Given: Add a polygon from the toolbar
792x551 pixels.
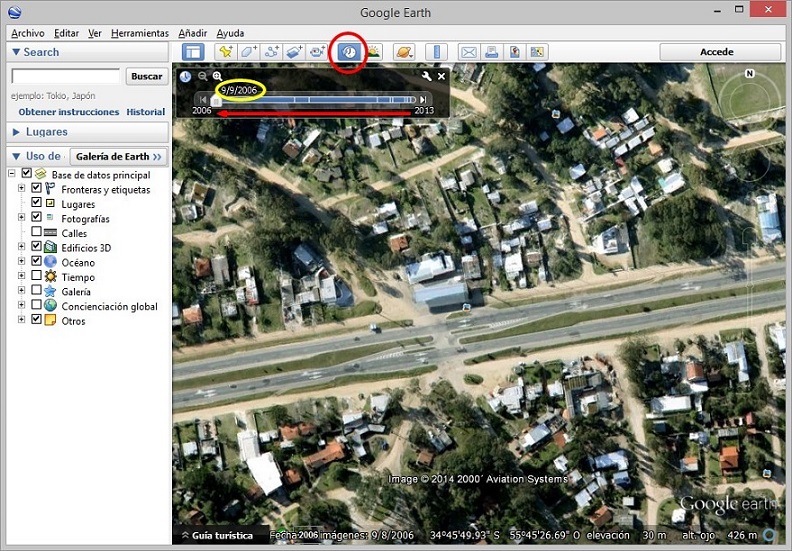Looking at the screenshot, I should tap(249, 52).
